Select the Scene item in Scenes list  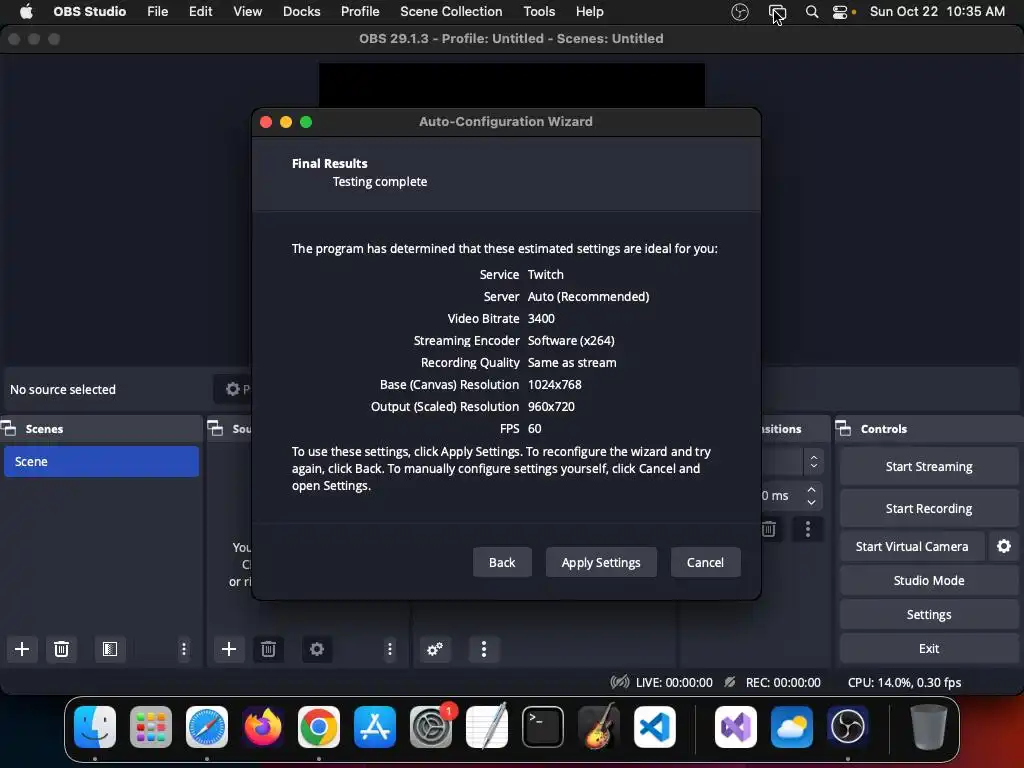[x=101, y=461]
